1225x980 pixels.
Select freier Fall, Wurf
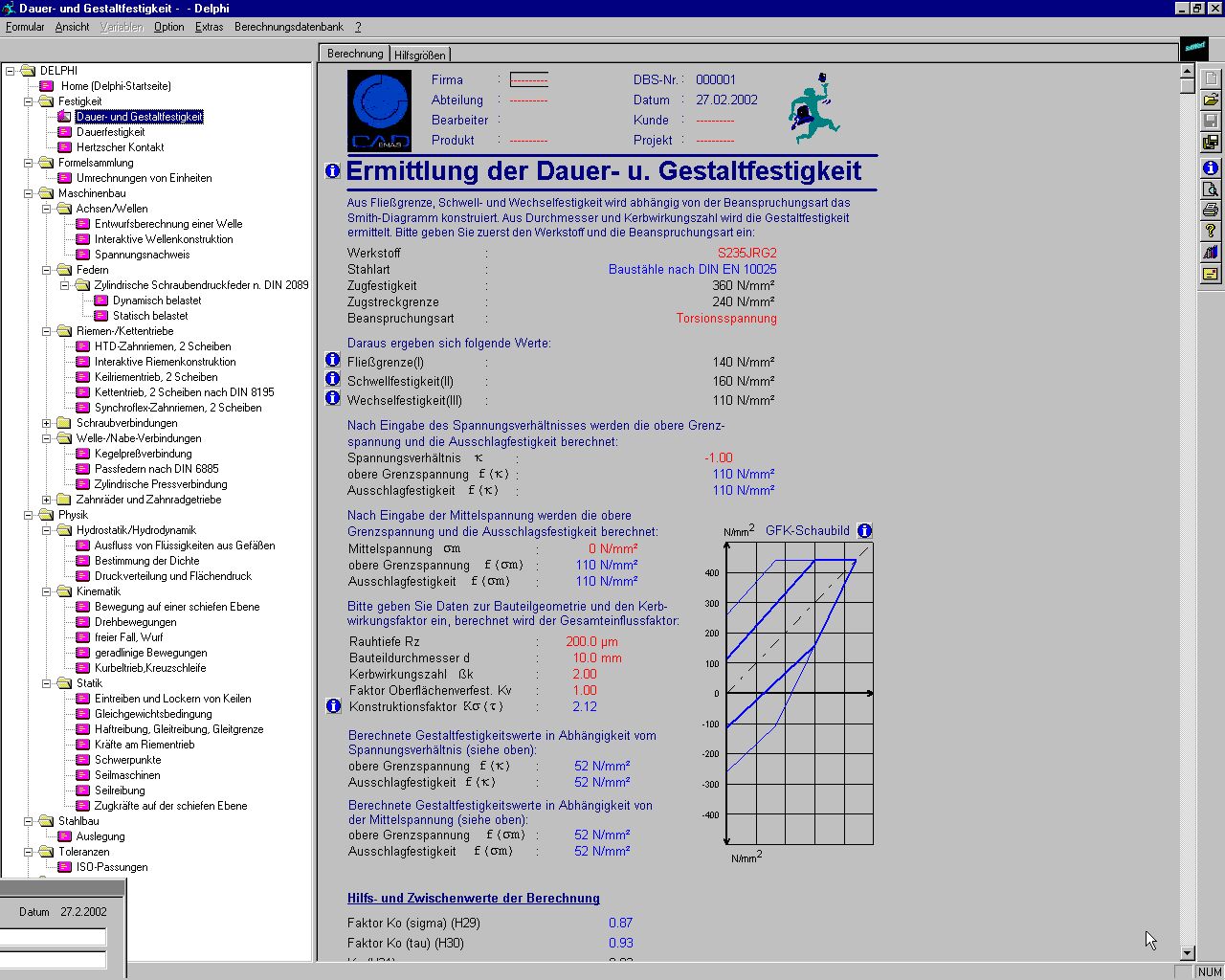coord(129,637)
